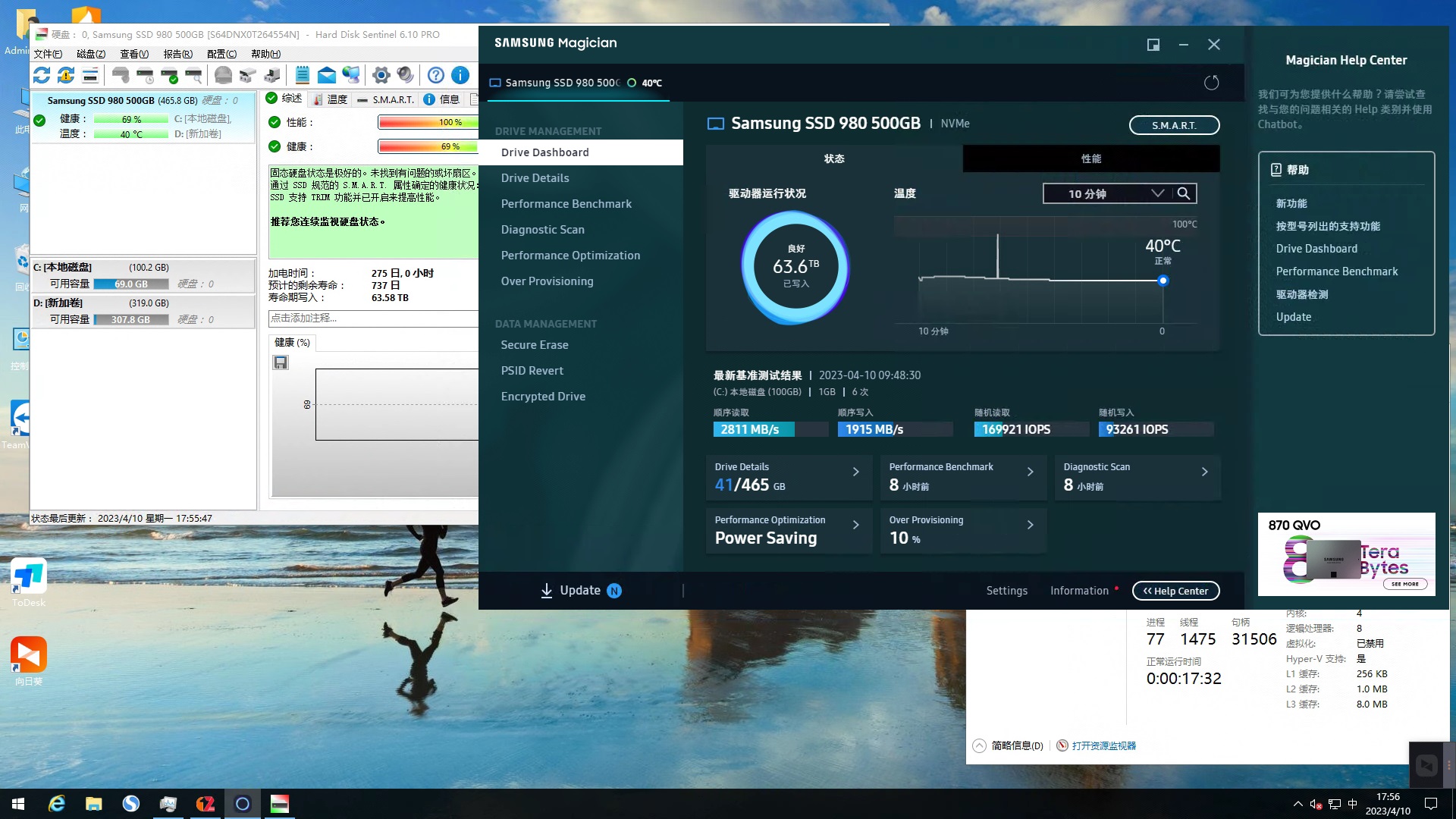The width and height of the screenshot is (1456, 819).
Task: Open Samsung Magician icon in taskbar
Action: click(243, 804)
